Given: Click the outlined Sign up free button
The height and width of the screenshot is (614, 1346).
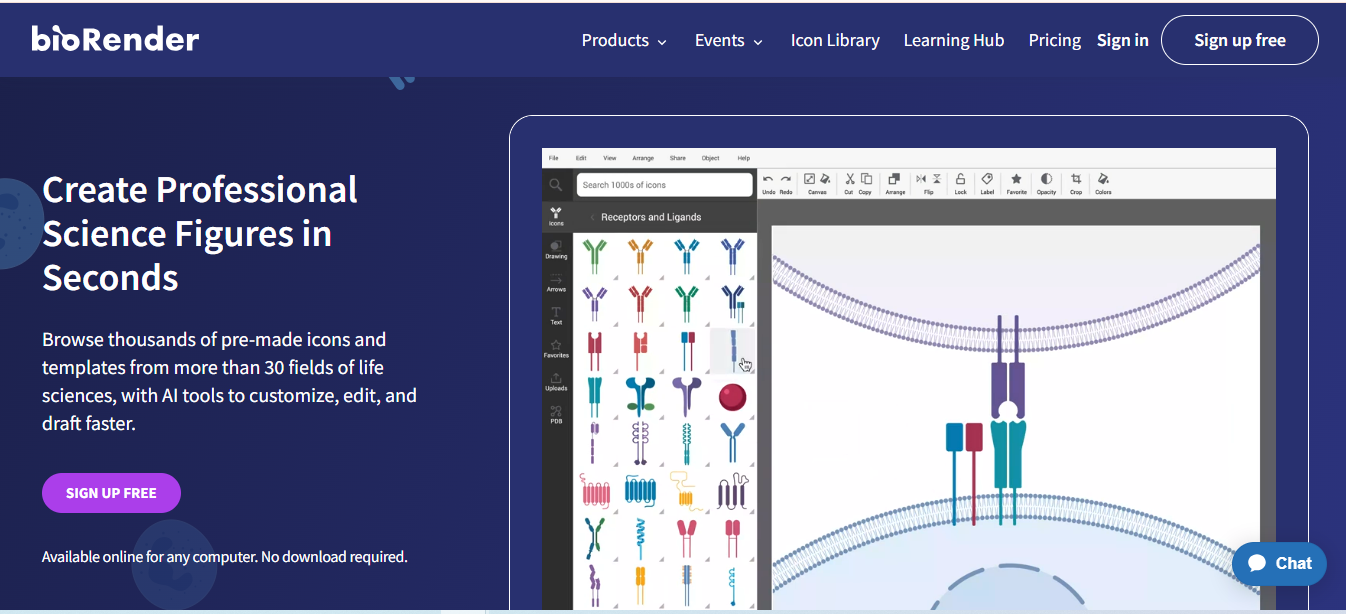Looking at the screenshot, I should 1240,40.
